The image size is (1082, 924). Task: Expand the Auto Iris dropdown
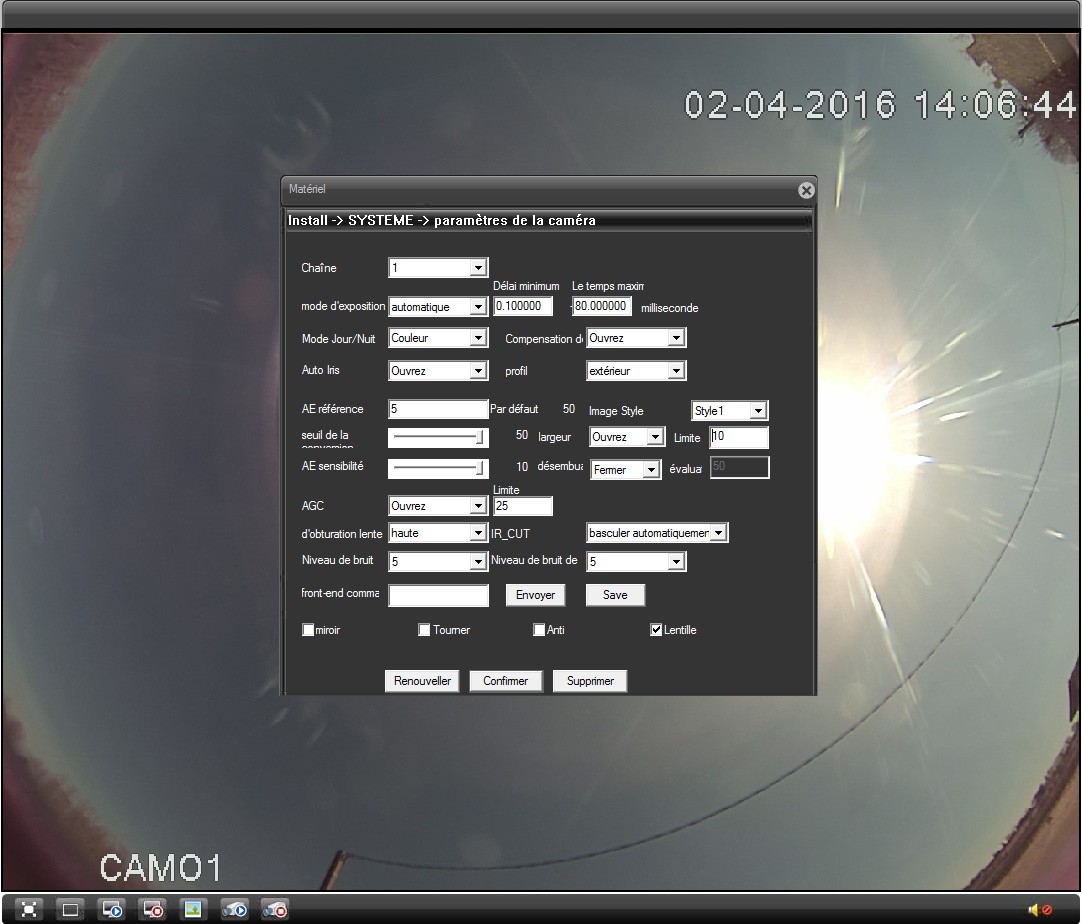438,371
